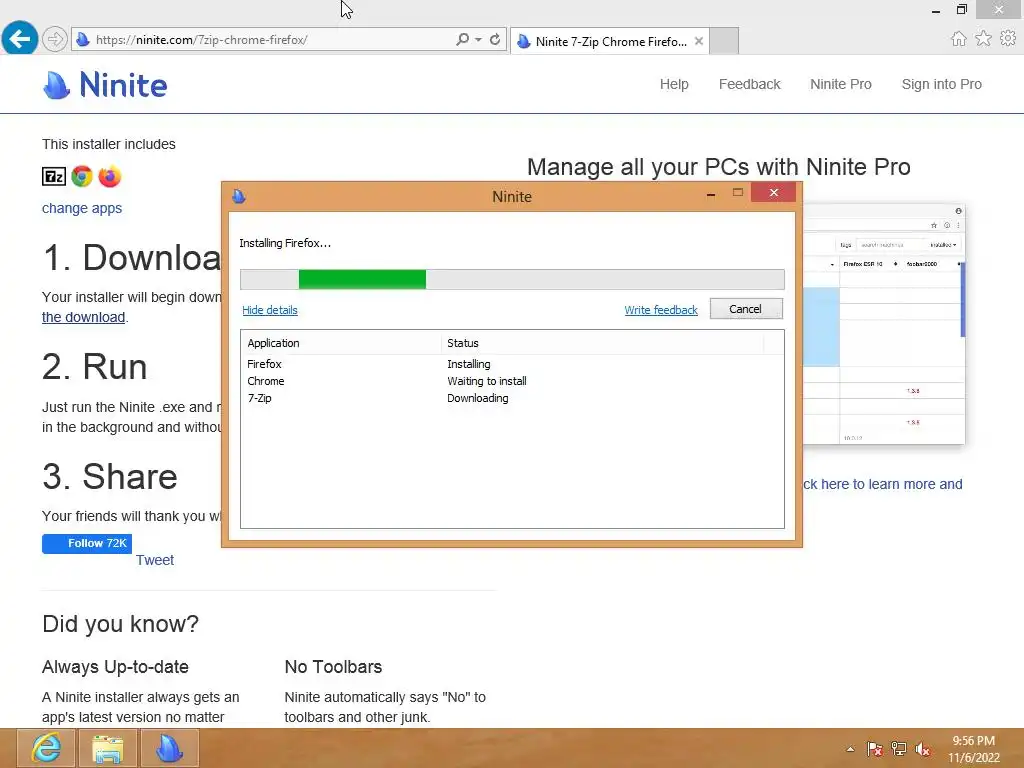The image size is (1024, 768).
Task: Open the Help page link
Action: 674,84
